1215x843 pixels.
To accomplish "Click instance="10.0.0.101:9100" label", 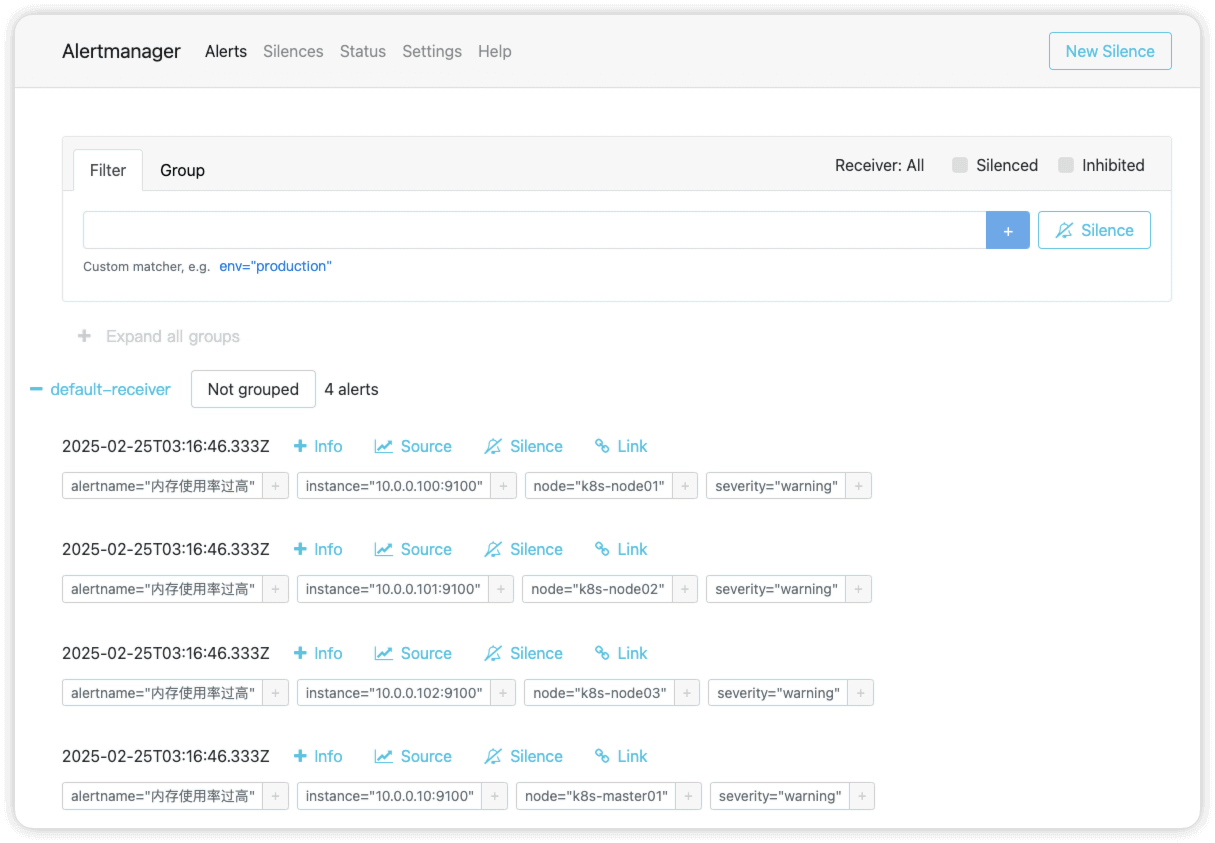I will point(393,589).
